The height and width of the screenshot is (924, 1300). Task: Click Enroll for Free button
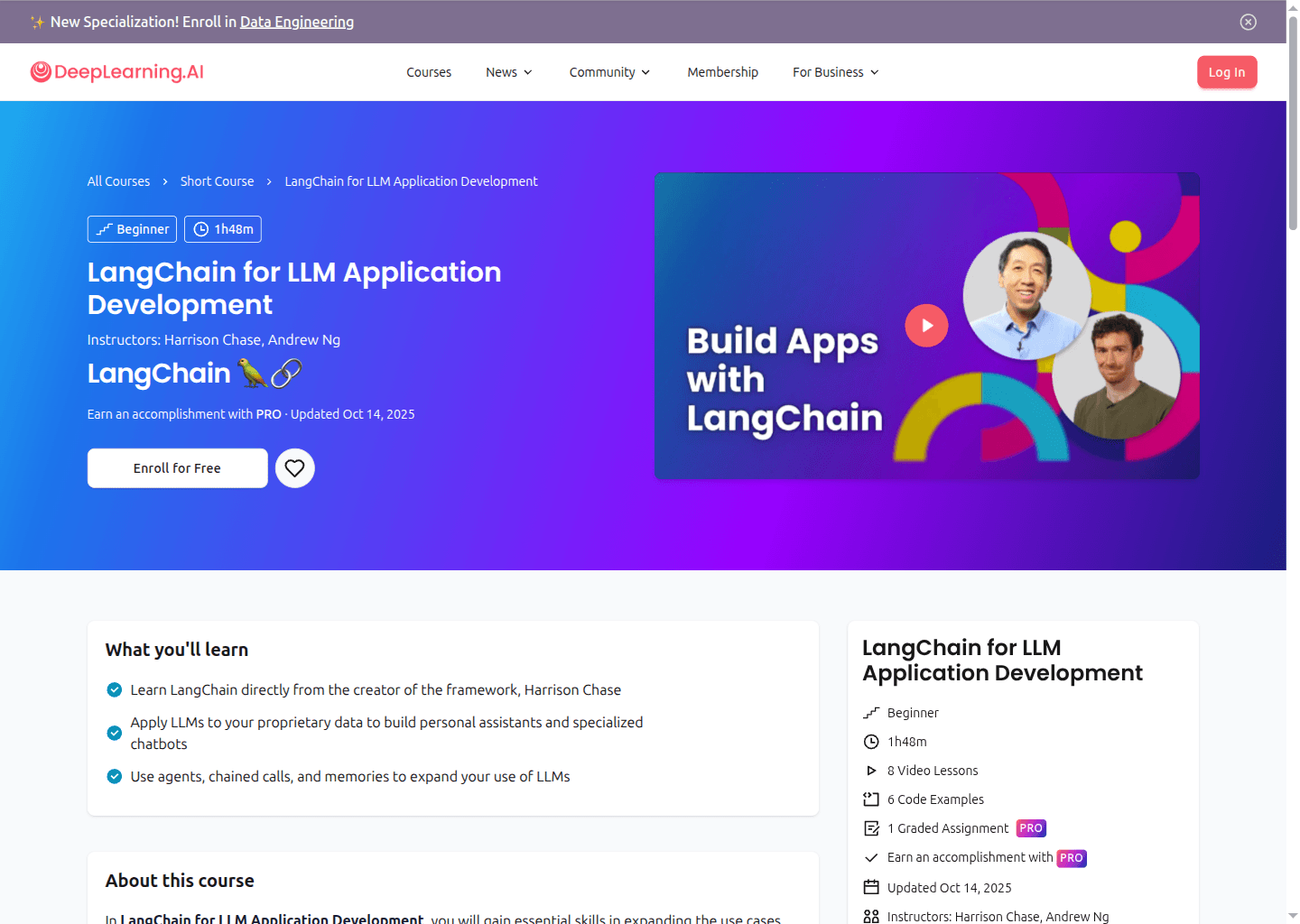pos(178,468)
